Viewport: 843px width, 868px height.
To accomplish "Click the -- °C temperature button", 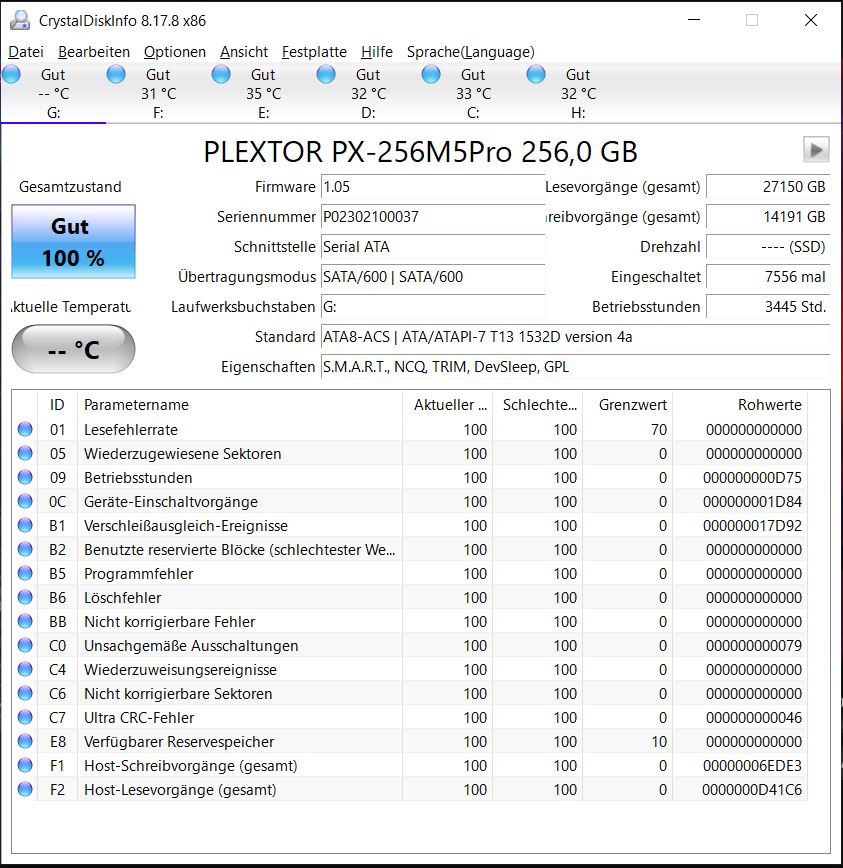I will click(x=73, y=349).
